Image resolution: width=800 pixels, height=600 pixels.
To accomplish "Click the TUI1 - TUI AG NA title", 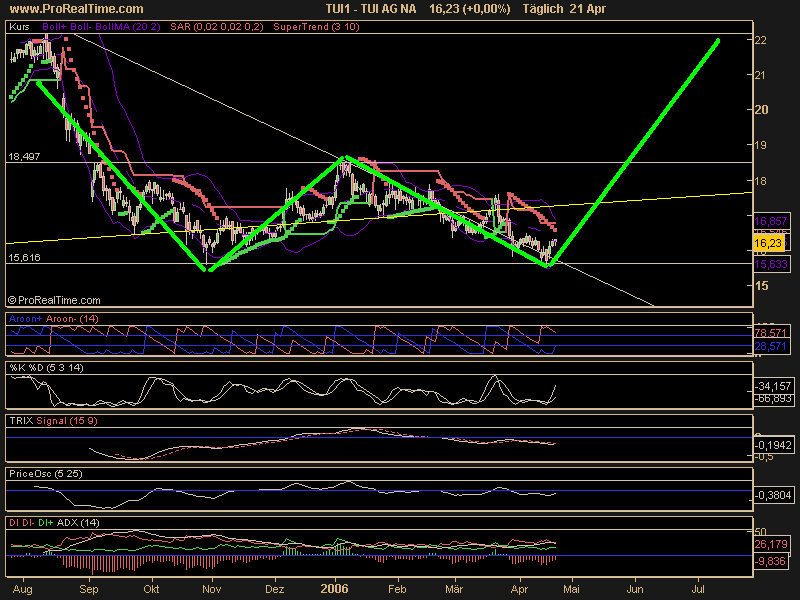I will (370, 9).
